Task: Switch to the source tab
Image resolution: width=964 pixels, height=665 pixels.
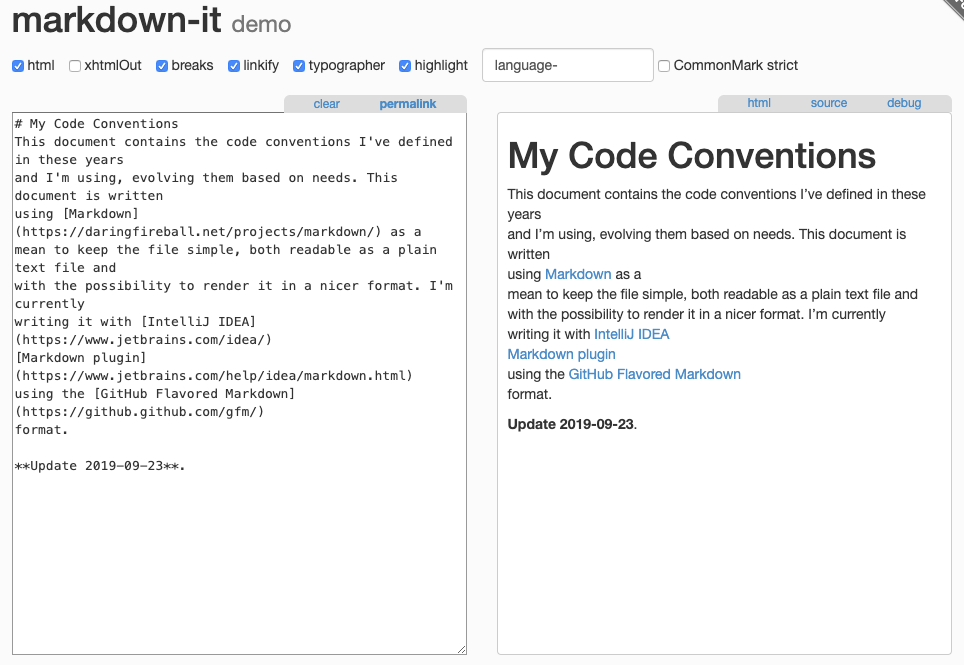Action: pyautogui.click(x=829, y=102)
